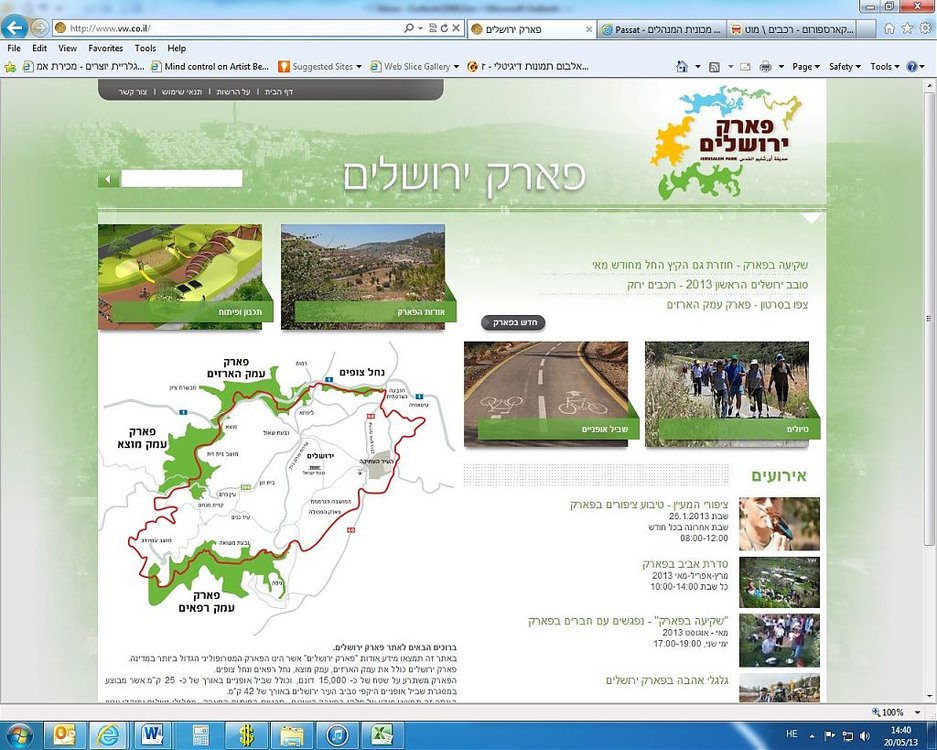Stop loading with the X icon in address bar
The image size is (937, 750).
[456, 28]
